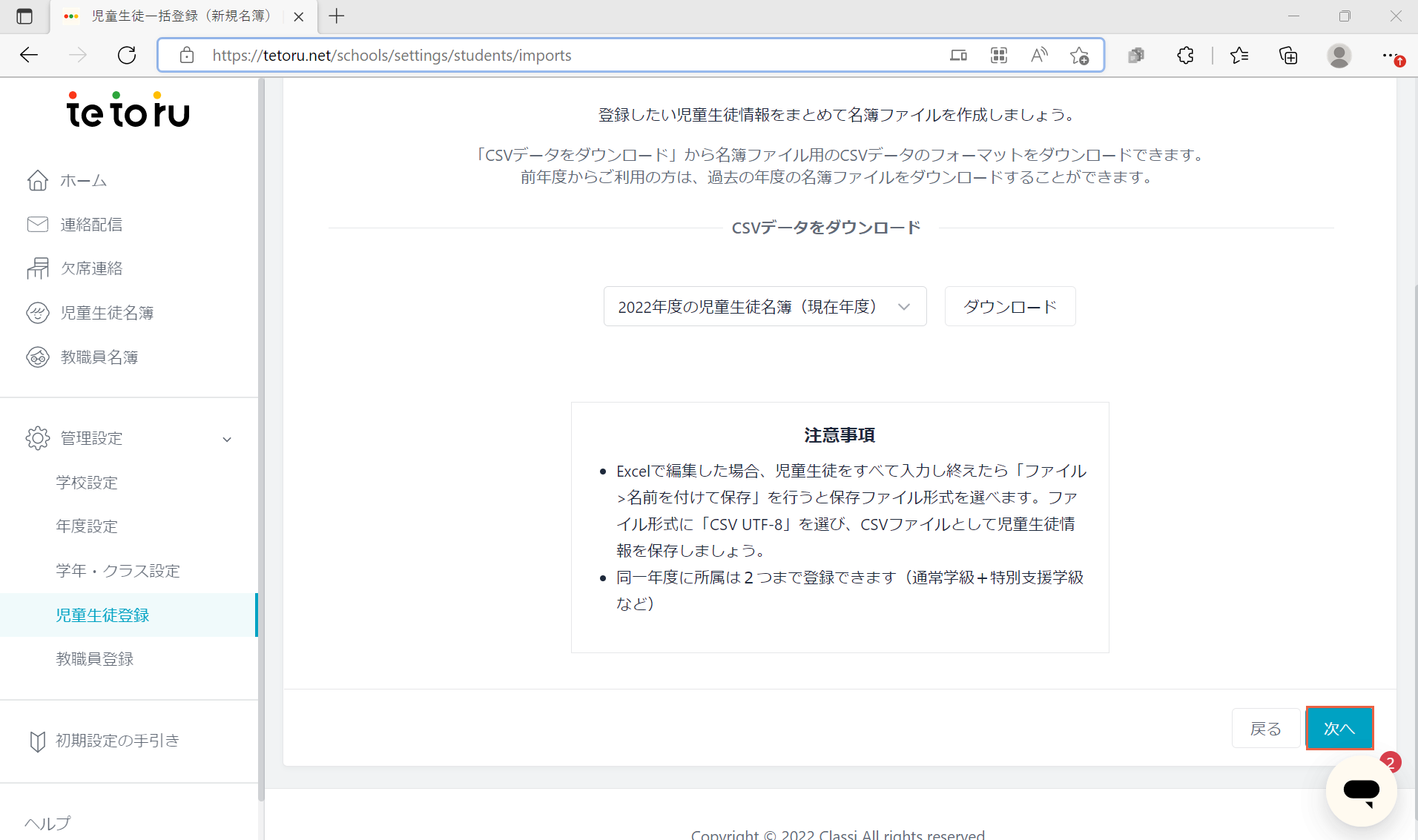1418x840 pixels.
Task: Open ヘルプ link in sidebar
Action: tap(47, 824)
